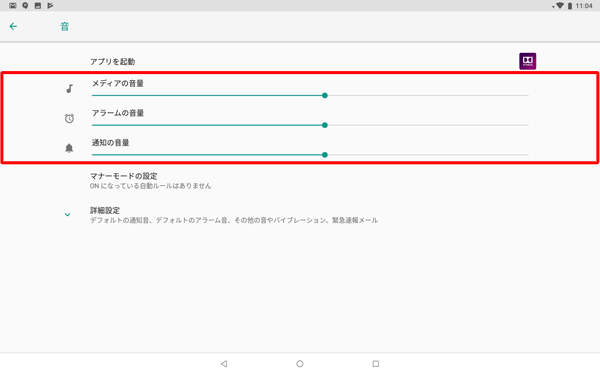Go back using the arrow beside 音
The image size is (600, 375).
(13, 26)
